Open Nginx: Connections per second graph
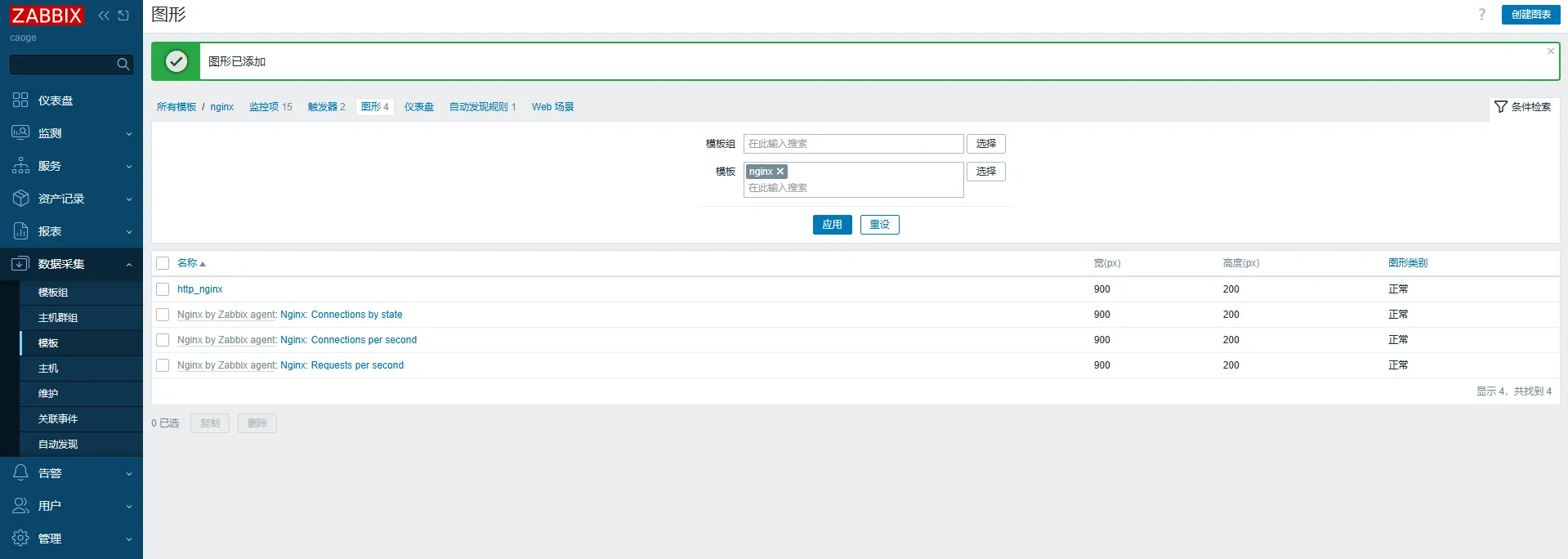Image resolution: width=1568 pixels, height=559 pixels. tap(349, 340)
